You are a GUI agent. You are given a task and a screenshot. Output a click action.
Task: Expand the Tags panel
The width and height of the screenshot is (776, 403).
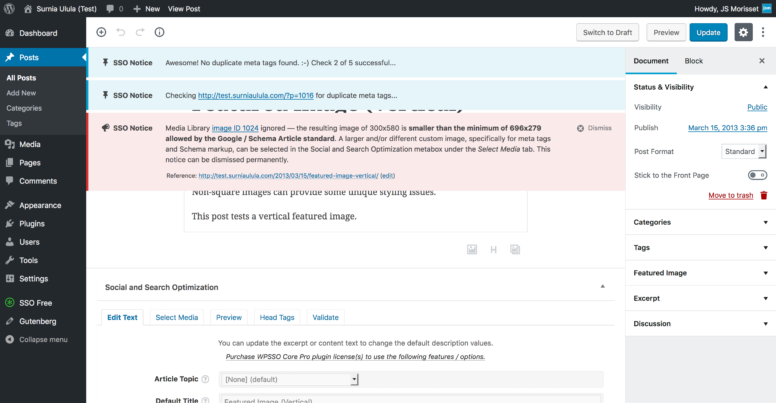(x=700, y=248)
